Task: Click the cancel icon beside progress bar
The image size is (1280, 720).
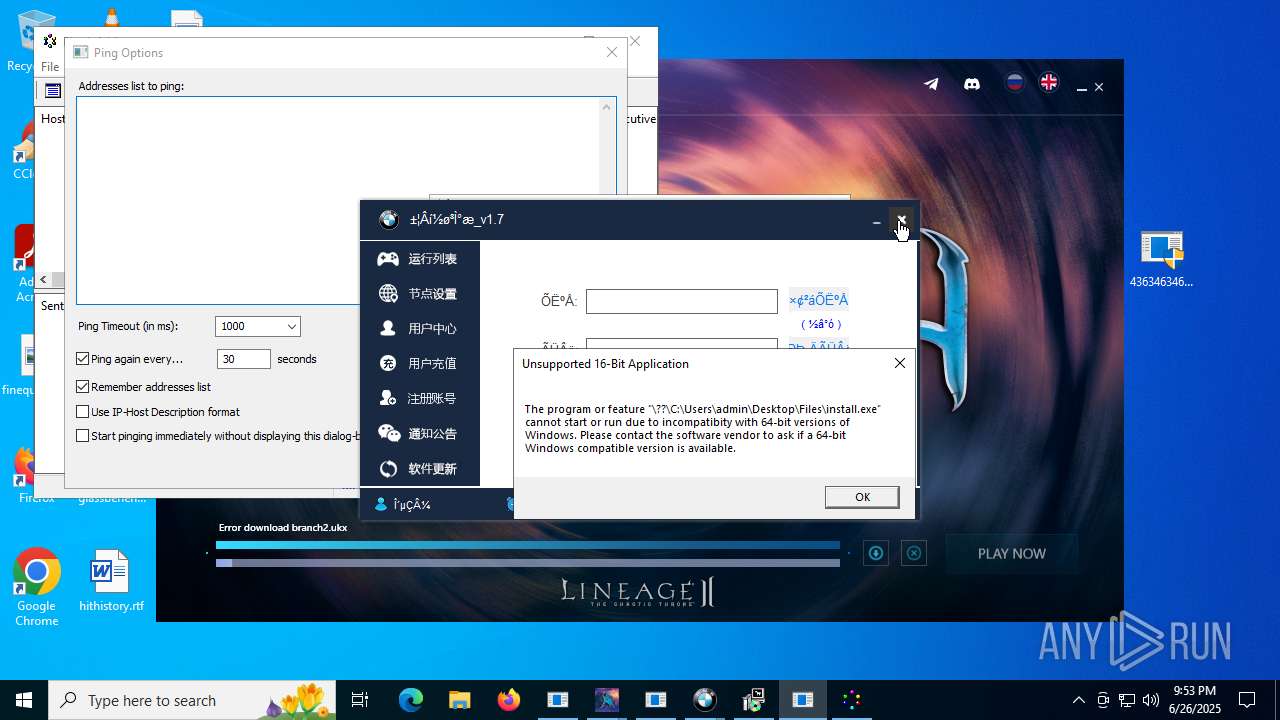Action: (x=914, y=553)
